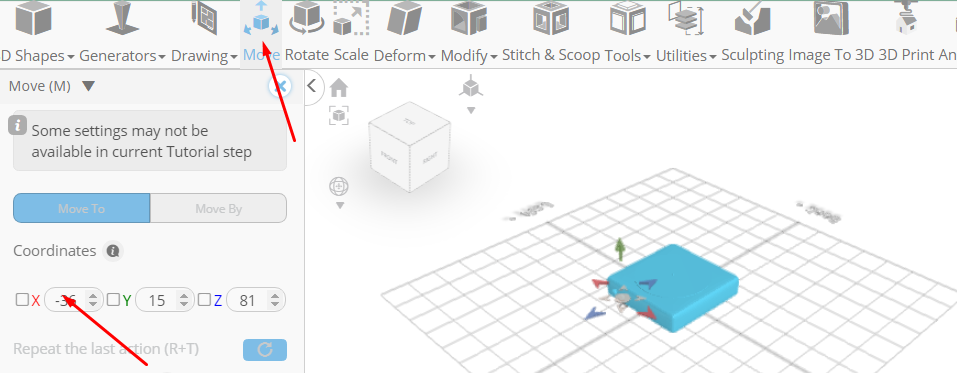Select the Scale tool icon
This screenshot has width=957, height=373.
coord(350,18)
